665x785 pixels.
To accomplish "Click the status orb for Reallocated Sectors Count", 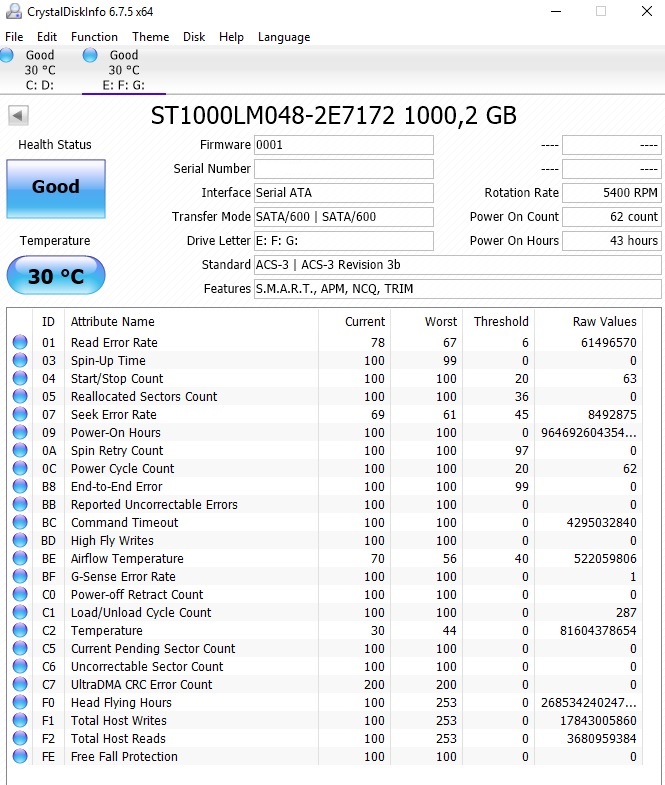I will (20, 397).
